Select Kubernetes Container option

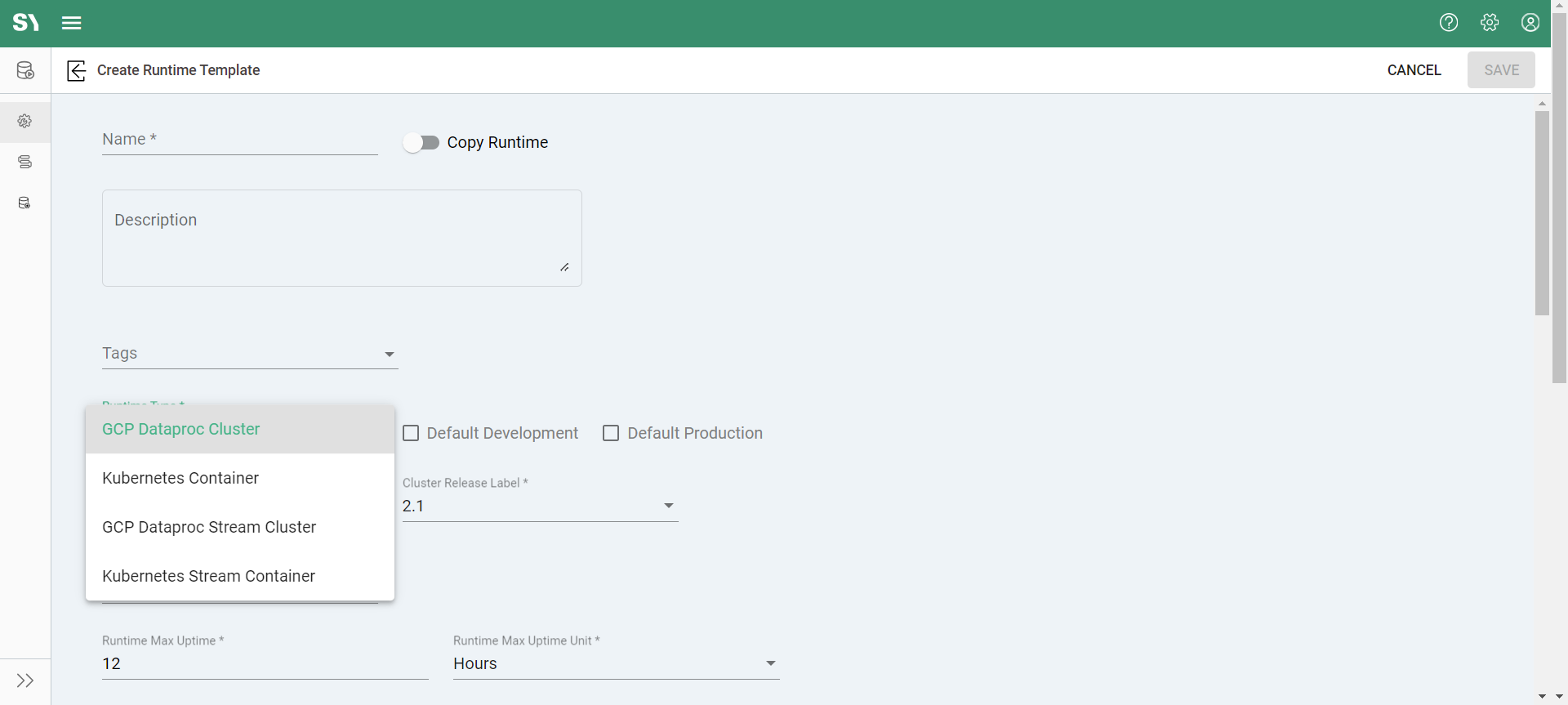[180, 478]
